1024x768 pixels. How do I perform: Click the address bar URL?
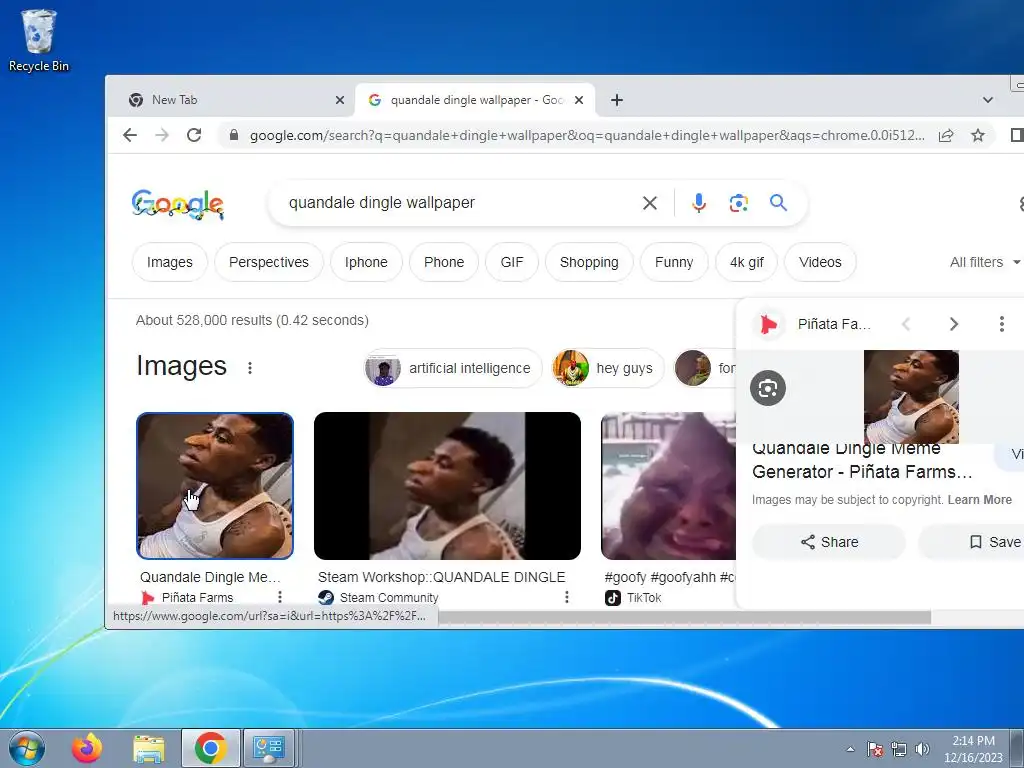[586, 135]
